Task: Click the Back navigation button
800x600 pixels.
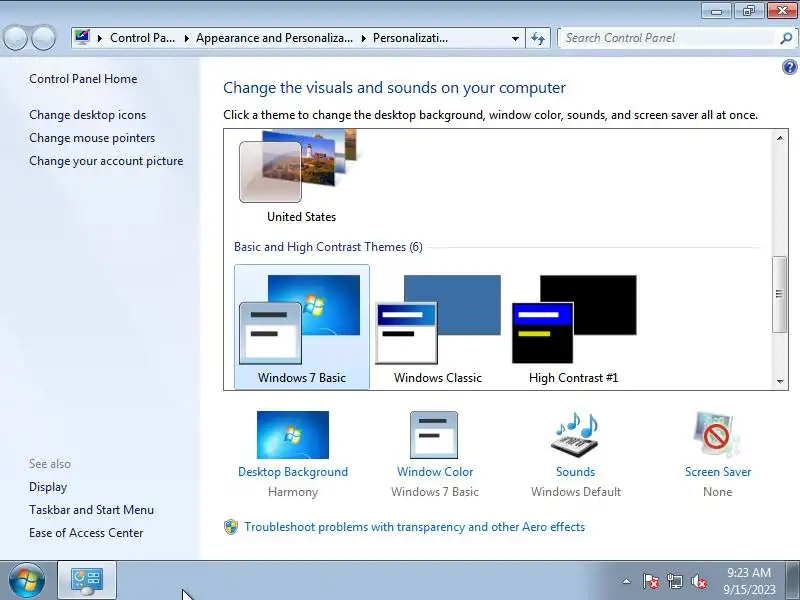Action: click(x=15, y=38)
